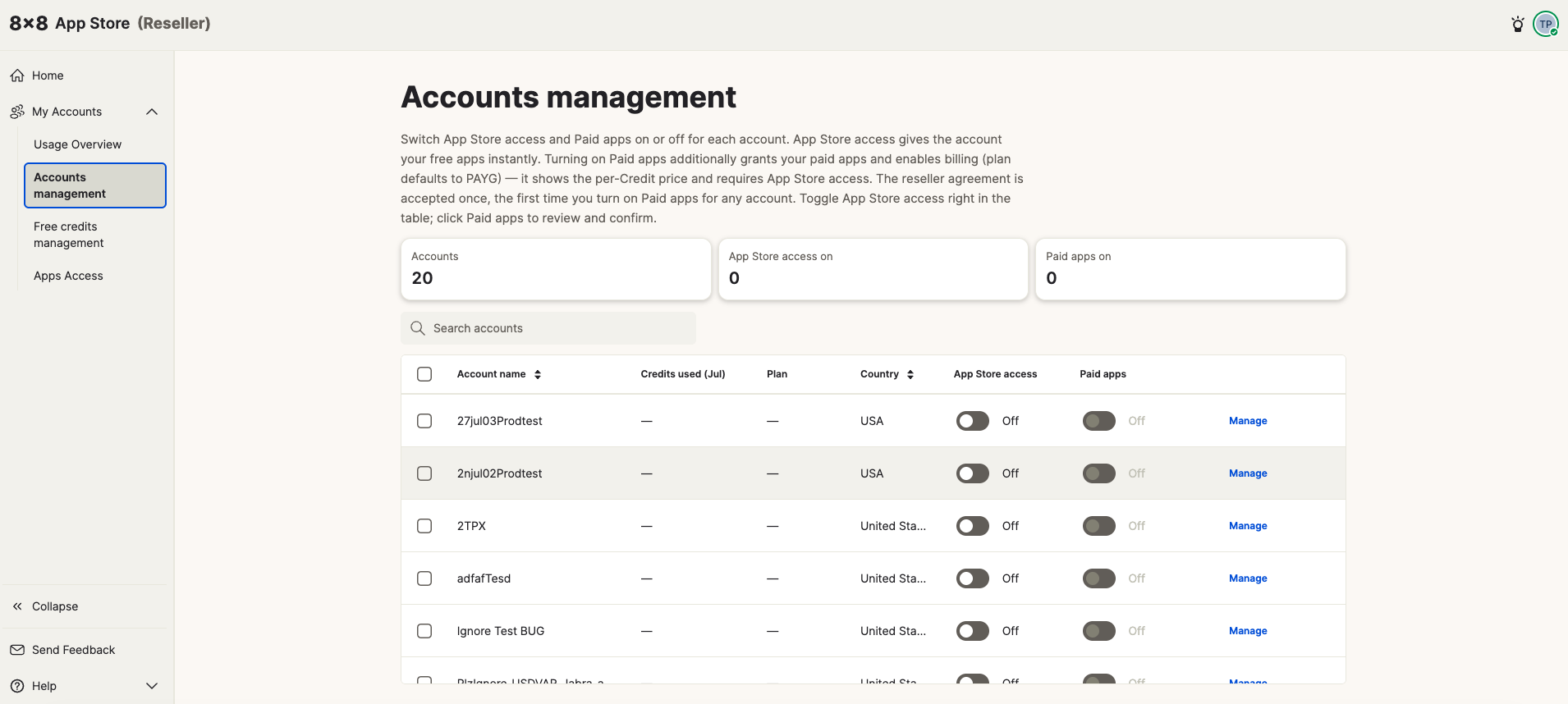This screenshot has height=704, width=1568.
Task: Sort by Country arrows
Action: point(910,374)
